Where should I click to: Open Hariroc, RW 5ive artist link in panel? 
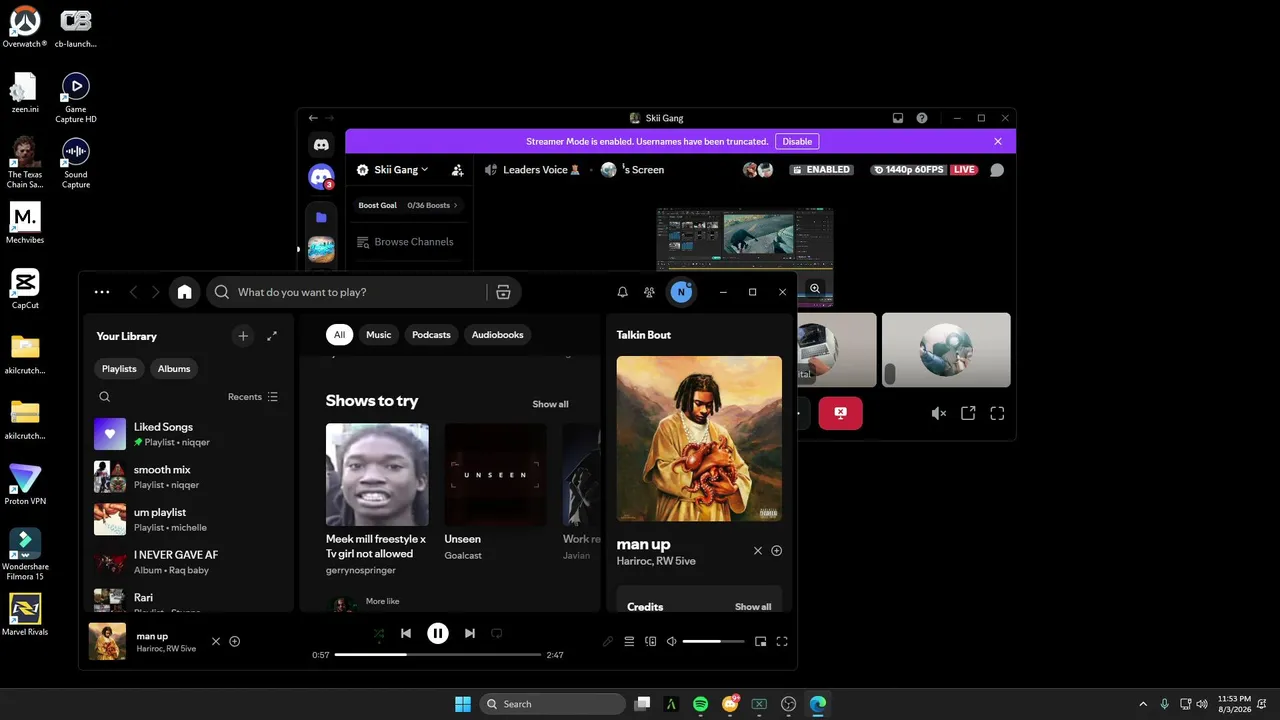656,561
